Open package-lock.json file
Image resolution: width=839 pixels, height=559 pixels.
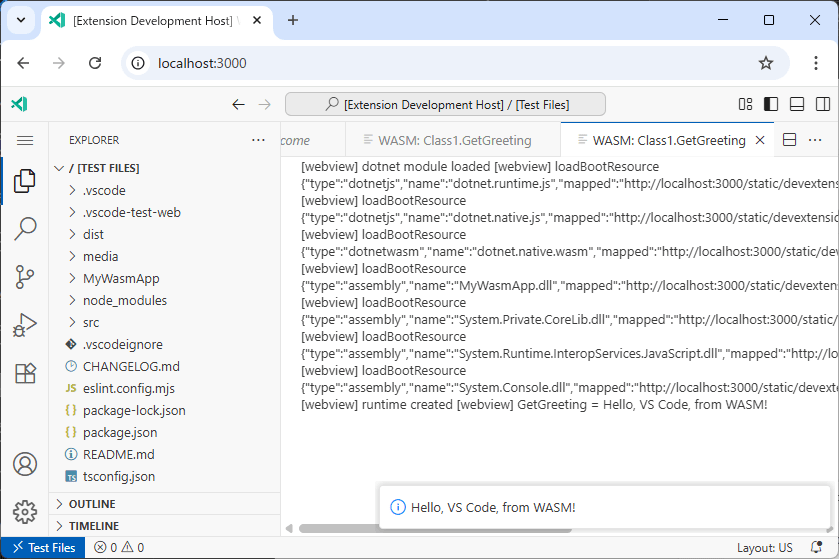[165, 410]
